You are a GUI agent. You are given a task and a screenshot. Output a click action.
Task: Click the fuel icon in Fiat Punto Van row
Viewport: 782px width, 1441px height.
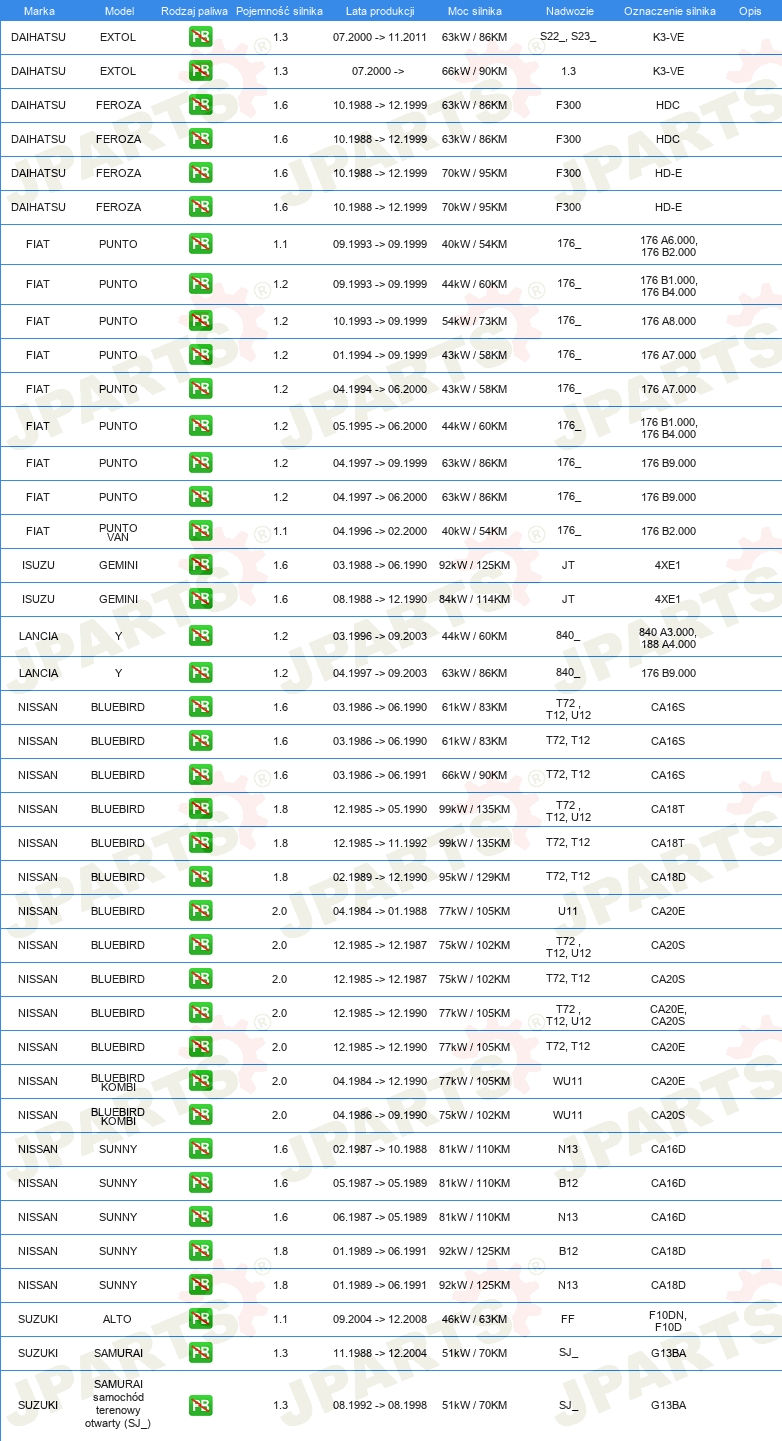[x=200, y=531]
